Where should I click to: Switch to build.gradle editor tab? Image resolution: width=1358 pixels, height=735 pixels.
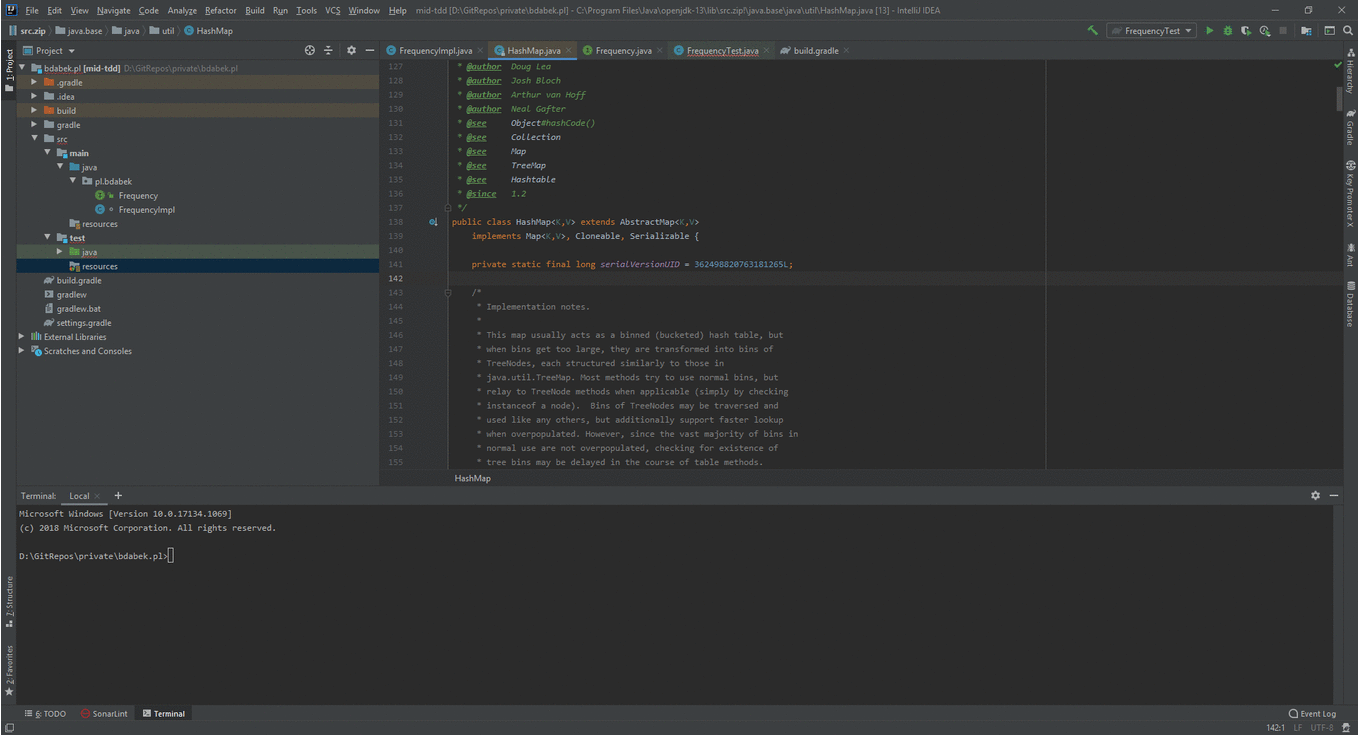pos(816,50)
